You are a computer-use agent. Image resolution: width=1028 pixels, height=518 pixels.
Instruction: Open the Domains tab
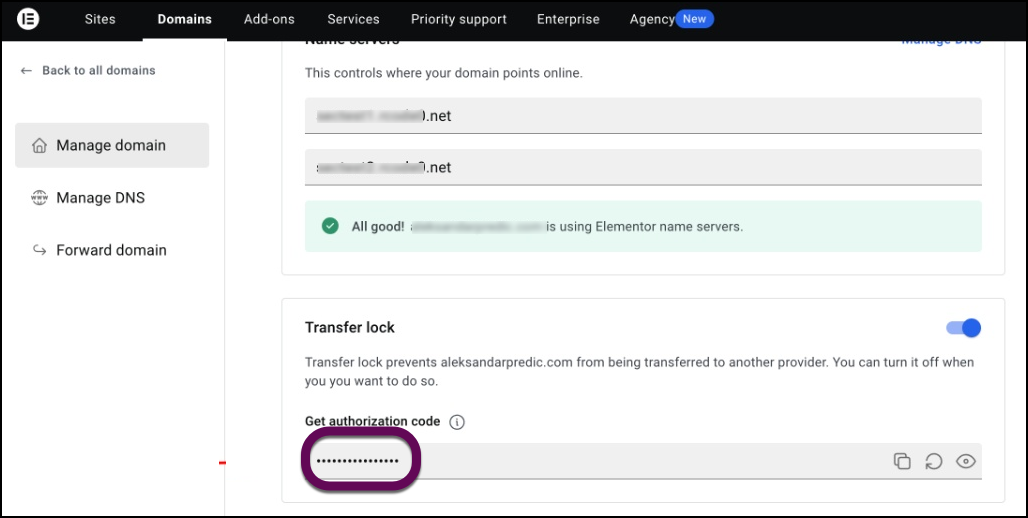(x=184, y=19)
